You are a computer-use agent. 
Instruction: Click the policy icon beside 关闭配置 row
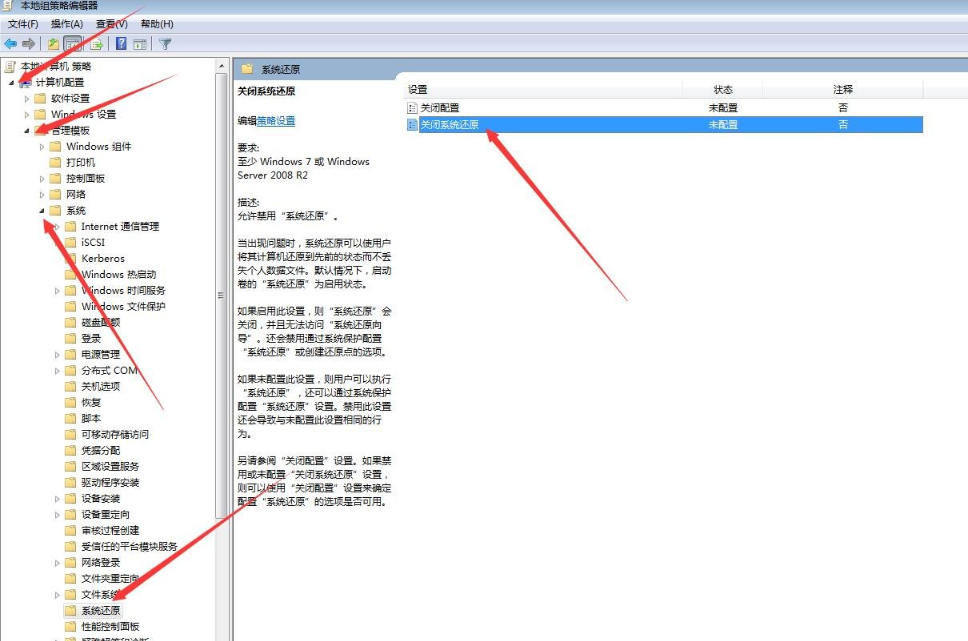[412, 107]
